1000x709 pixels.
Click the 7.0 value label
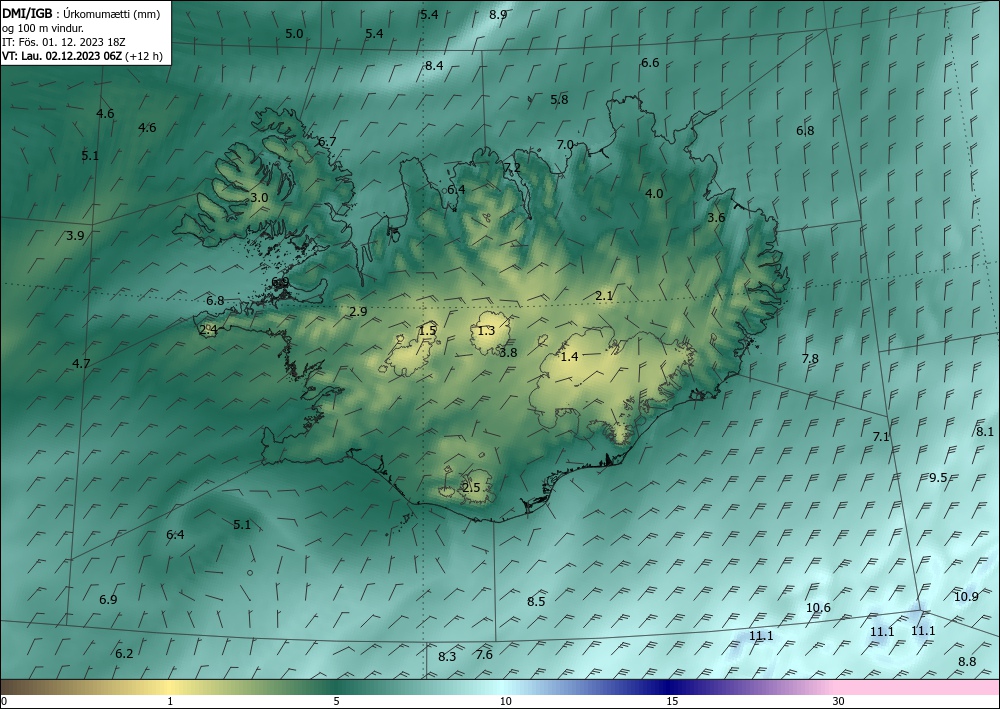565,145
